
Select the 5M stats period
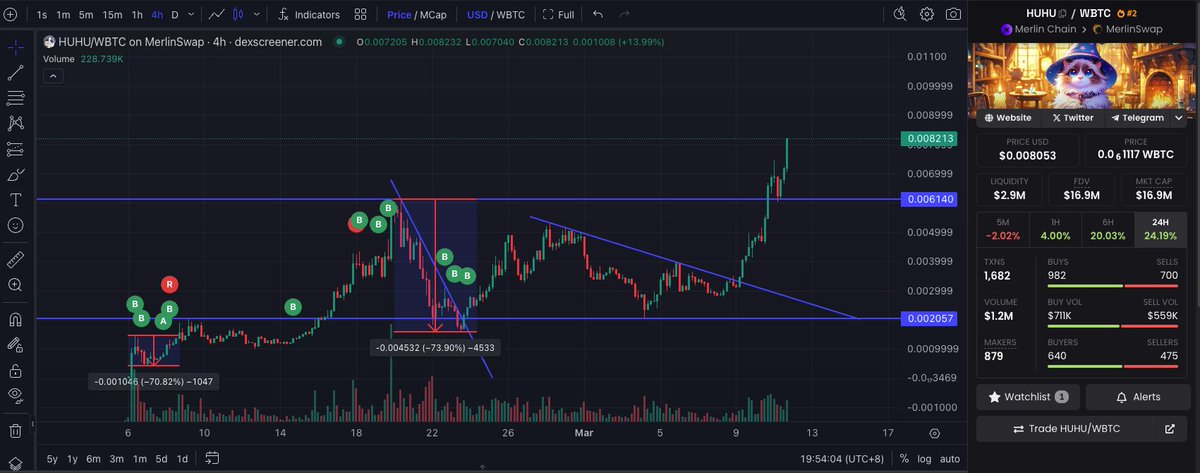click(x=1003, y=229)
